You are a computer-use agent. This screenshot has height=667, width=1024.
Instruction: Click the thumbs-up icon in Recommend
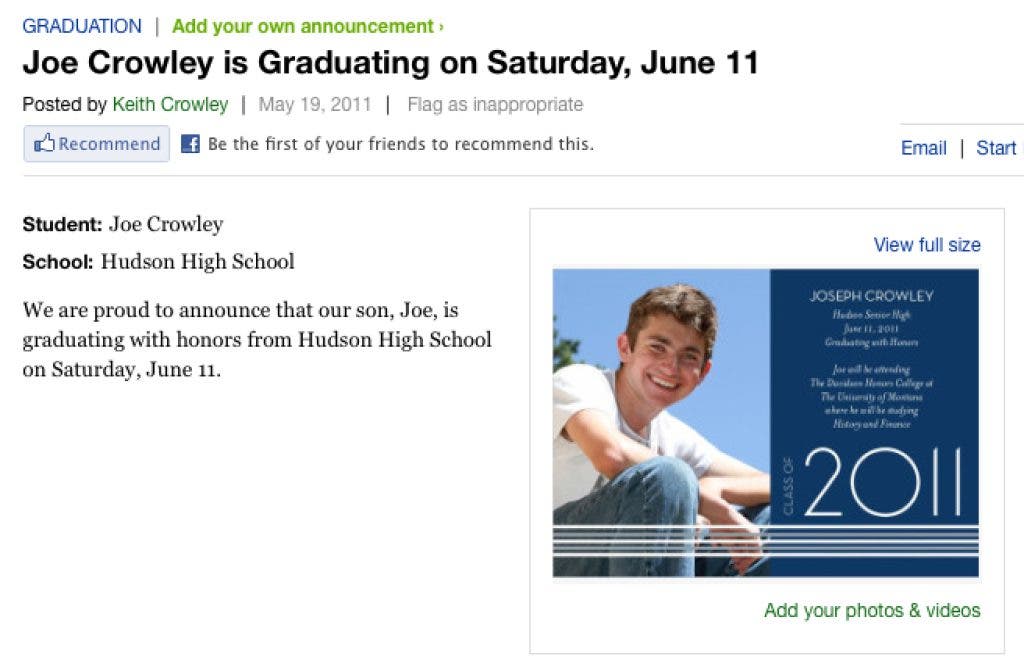point(44,144)
